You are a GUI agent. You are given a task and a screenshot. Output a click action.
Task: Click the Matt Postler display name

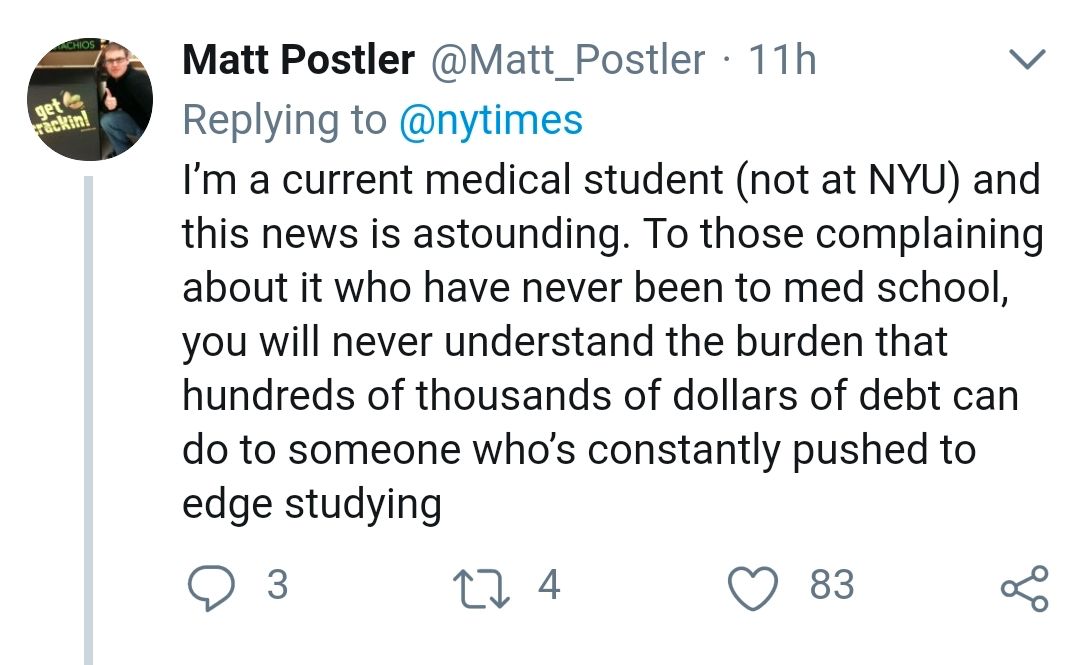pyautogui.click(x=298, y=61)
